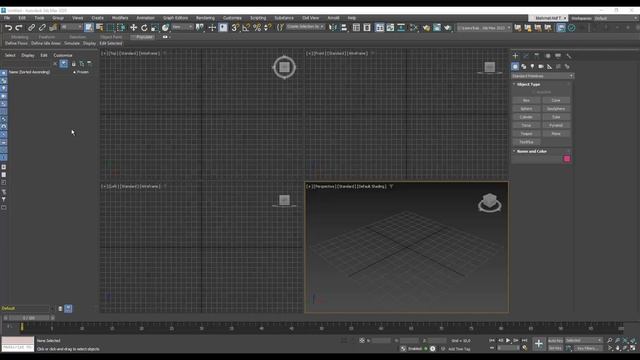Toggle Window/Crossing selection icon
The height and width of the screenshot is (360, 640).
click(121, 28)
